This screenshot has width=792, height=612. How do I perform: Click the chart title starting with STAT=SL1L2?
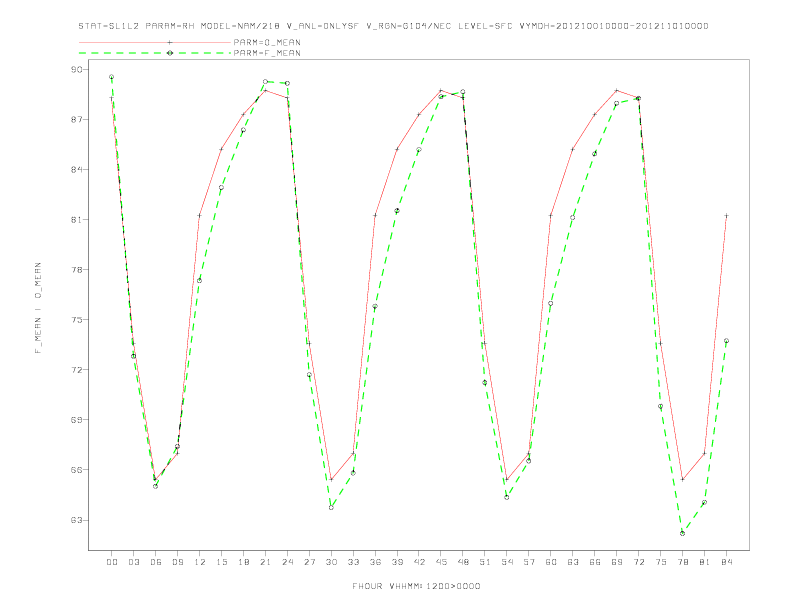tap(393, 26)
